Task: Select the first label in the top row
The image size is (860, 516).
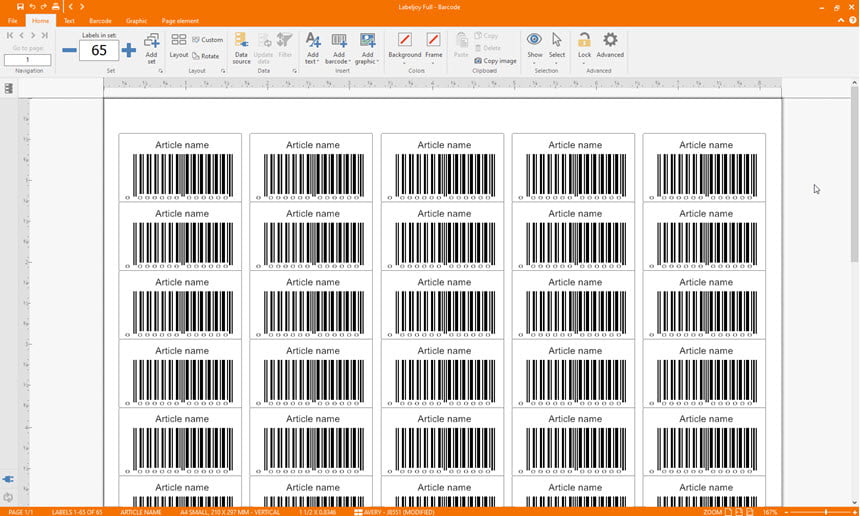Action: coord(180,167)
